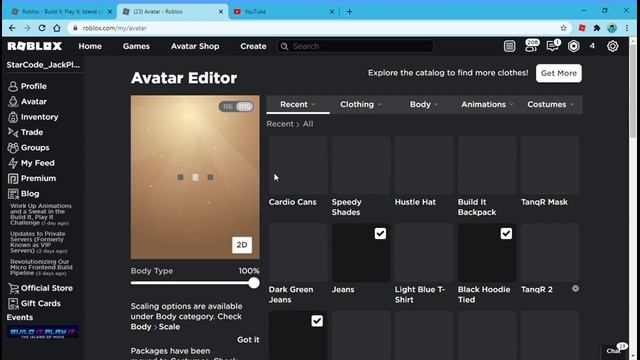Open Inventory backpack icon in sidebar
Image resolution: width=640 pixels, height=360 pixels.
click(x=13, y=117)
